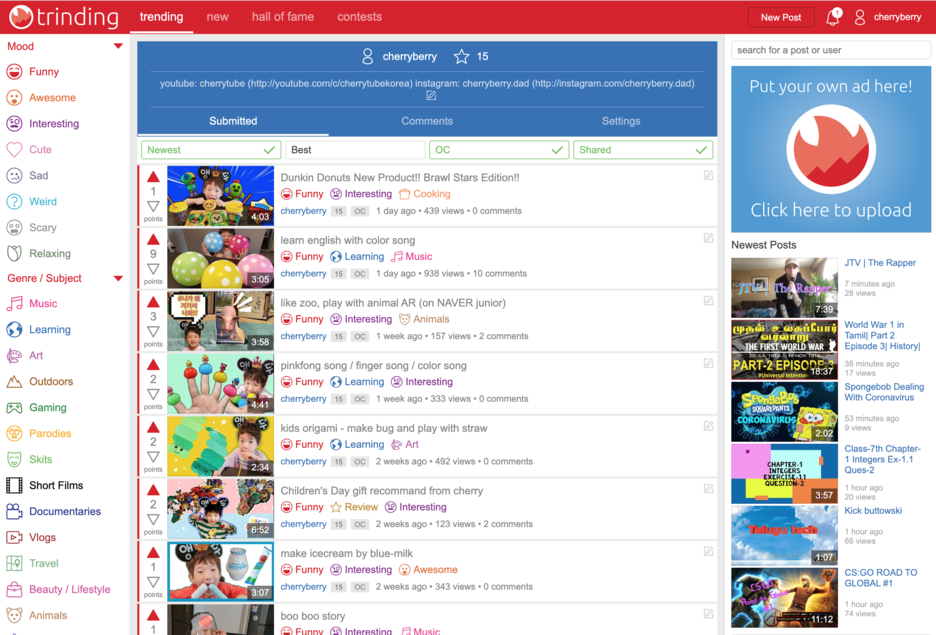Switch to the Submitted profile tab
This screenshot has width=936, height=635.
(233, 121)
